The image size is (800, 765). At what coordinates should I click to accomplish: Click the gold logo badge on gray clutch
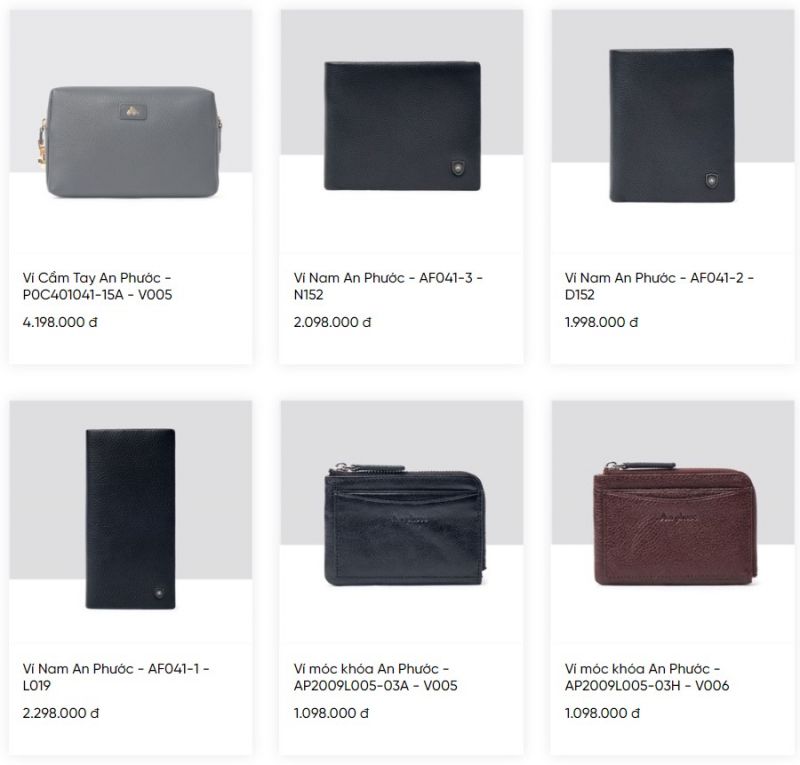pyautogui.click(x=134, y=111)
